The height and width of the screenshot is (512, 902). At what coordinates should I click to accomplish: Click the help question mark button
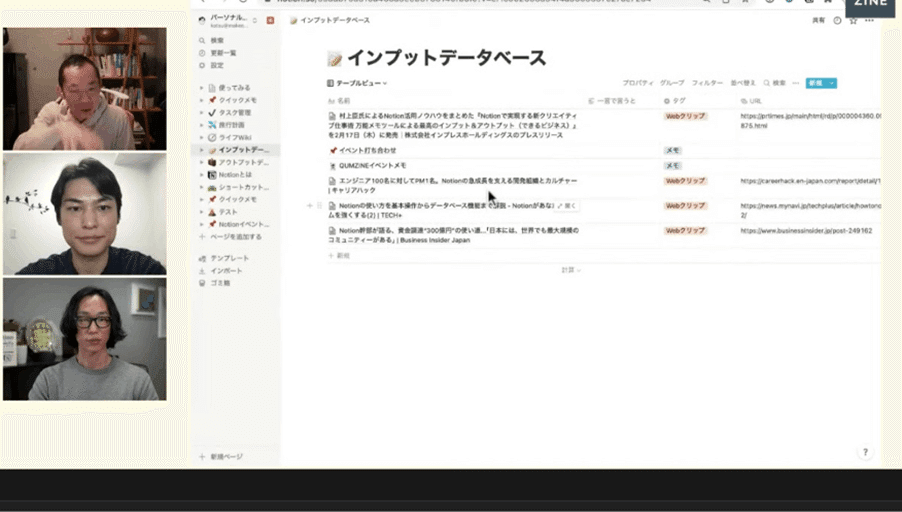point(865,452)
